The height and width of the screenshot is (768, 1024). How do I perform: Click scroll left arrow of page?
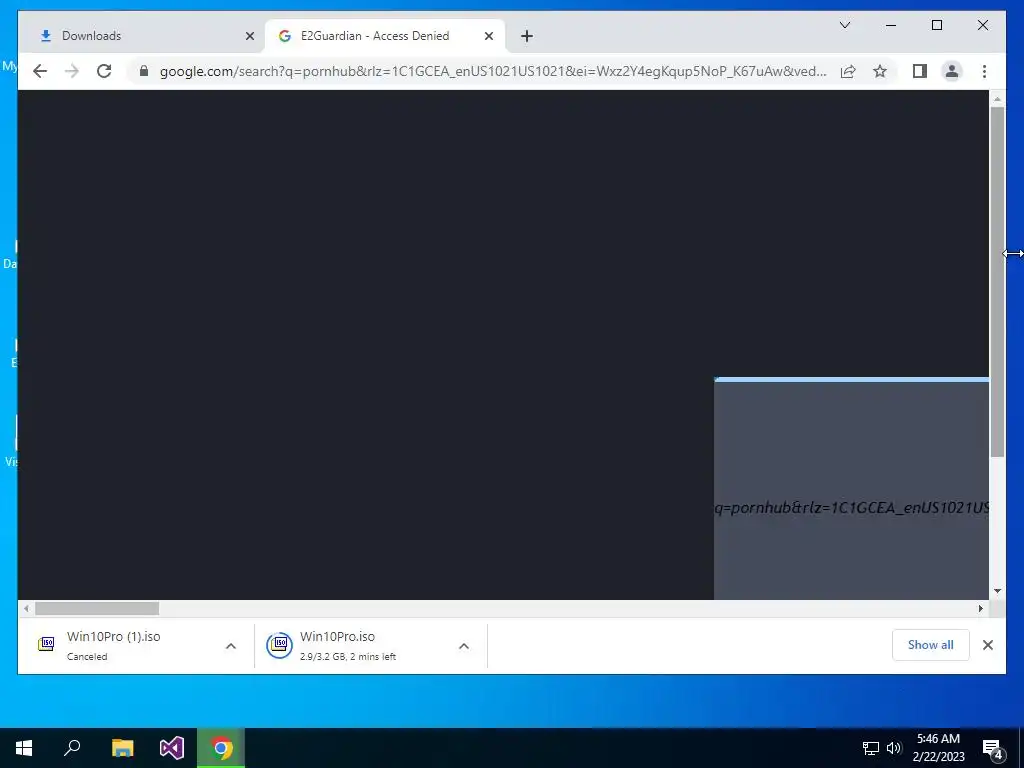tap(26, 608)
